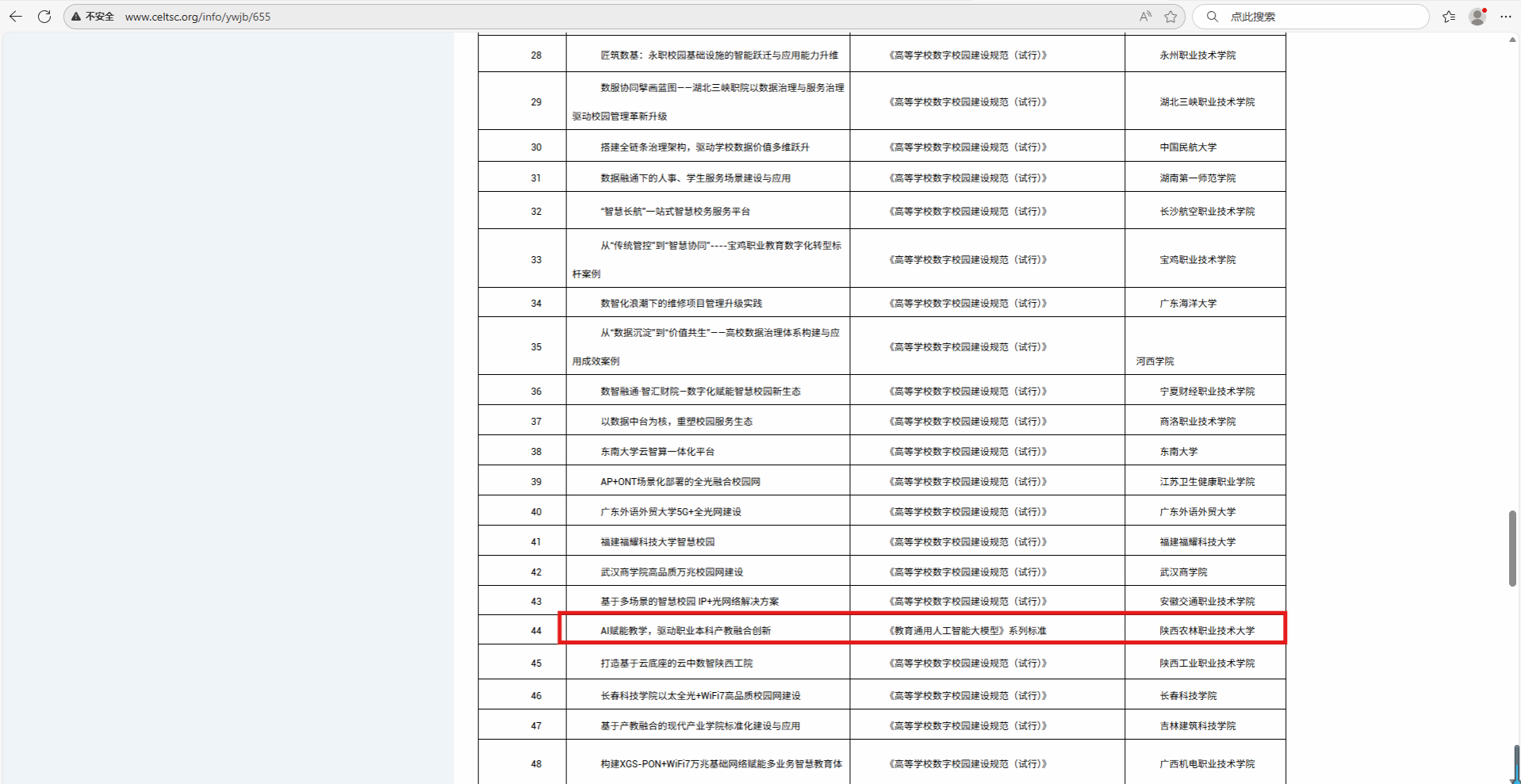Click 陕西农林职业技术大学 in row 44
1521x784 pixels.
coord(1207,631)
